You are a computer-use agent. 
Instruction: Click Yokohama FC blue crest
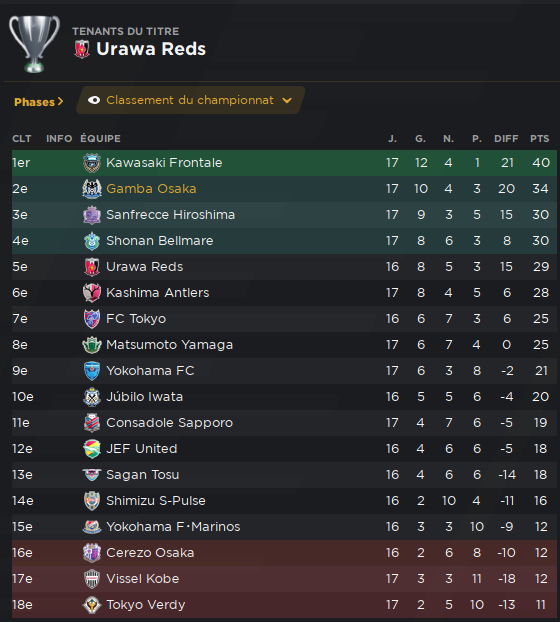[x=92, y=371]
